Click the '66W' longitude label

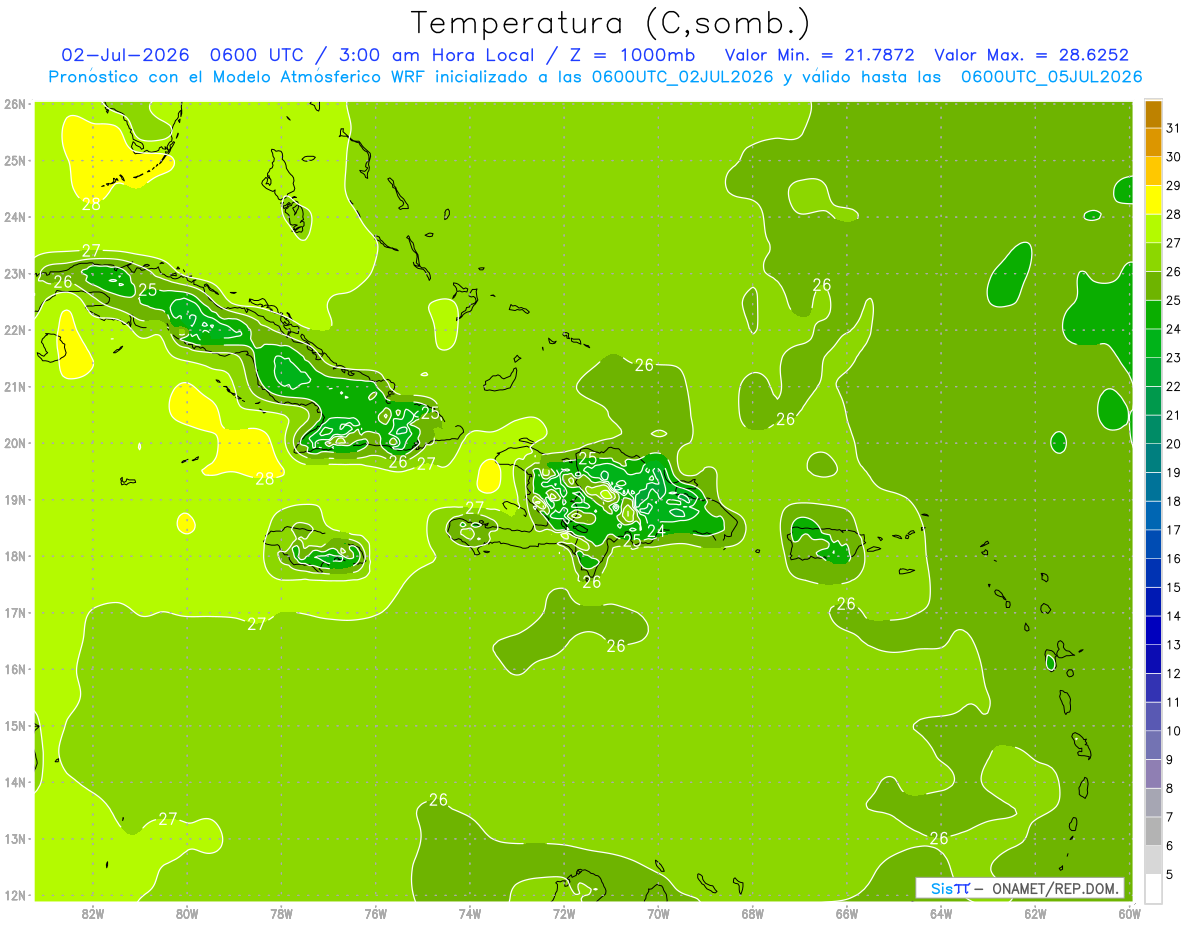(x=847, y=913)
